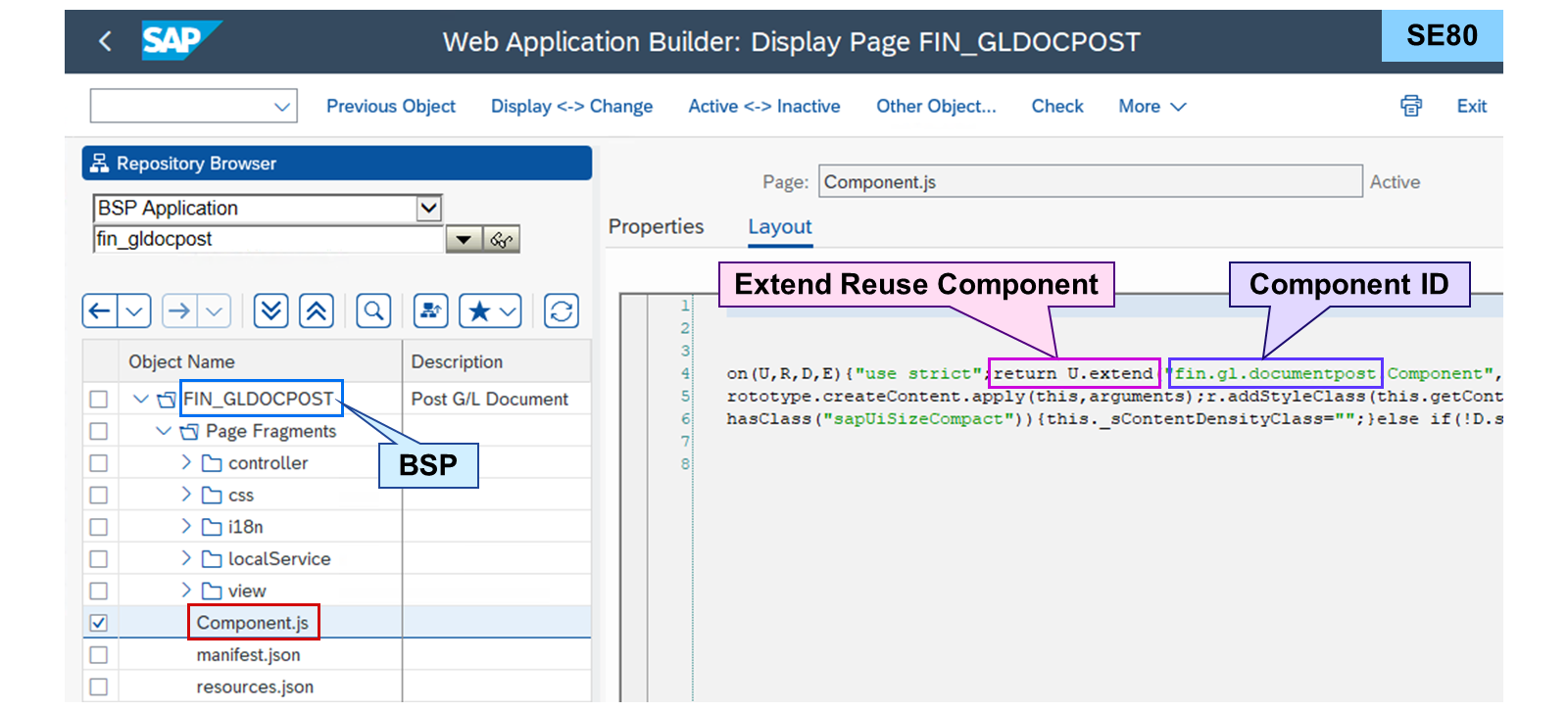
Task: Switch to the Layout tab
Action: point(780,226)
